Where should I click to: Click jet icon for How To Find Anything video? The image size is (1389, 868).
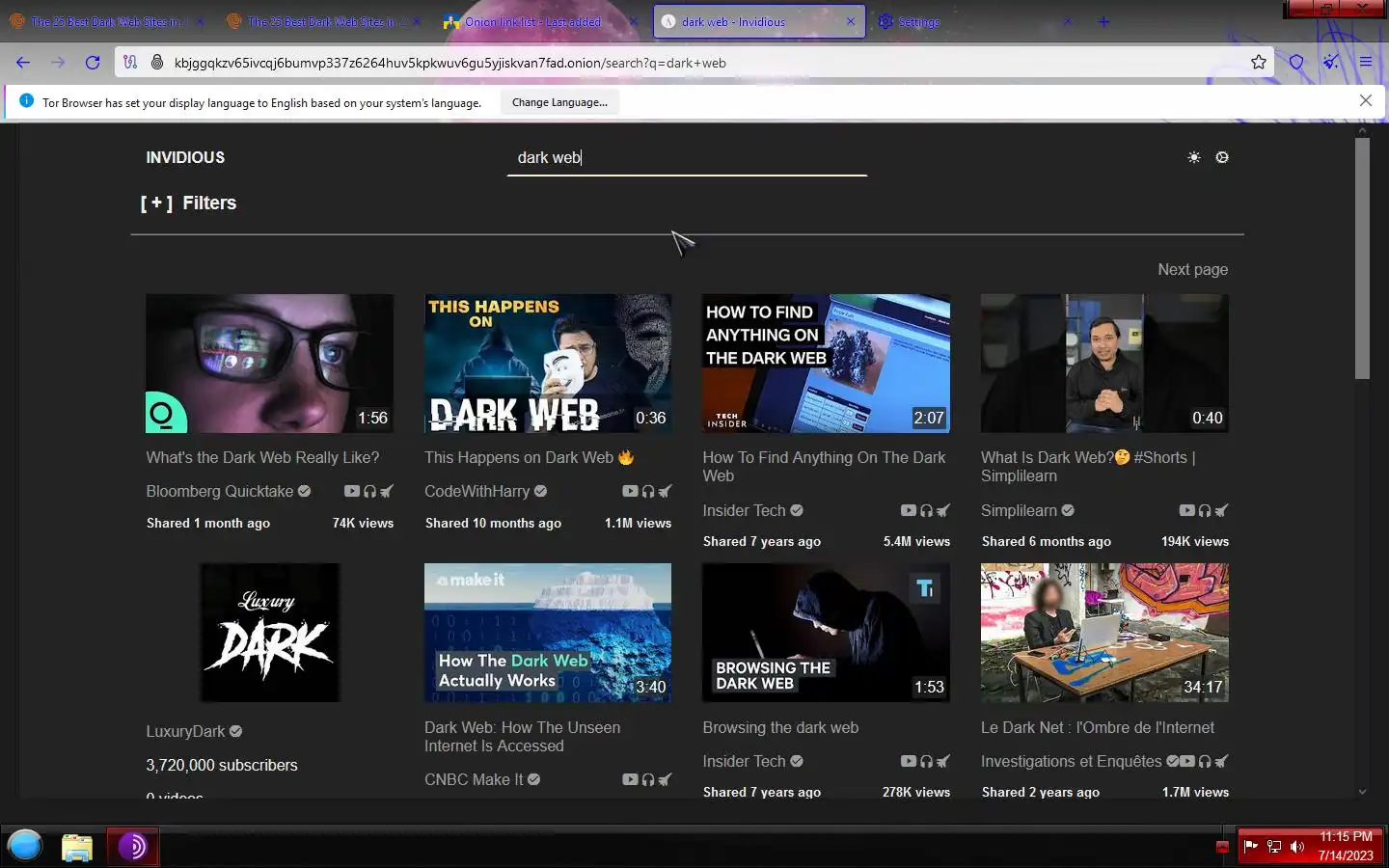coord(943,510)
